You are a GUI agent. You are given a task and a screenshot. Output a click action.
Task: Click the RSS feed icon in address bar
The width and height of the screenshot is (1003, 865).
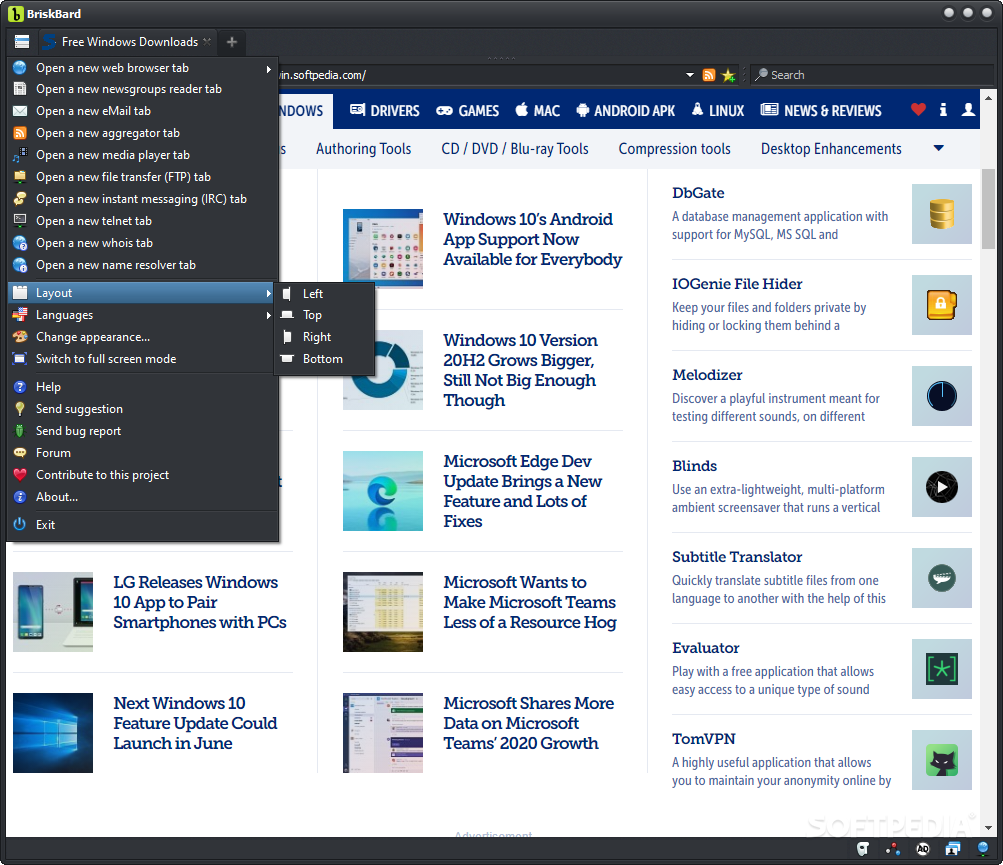709,75
